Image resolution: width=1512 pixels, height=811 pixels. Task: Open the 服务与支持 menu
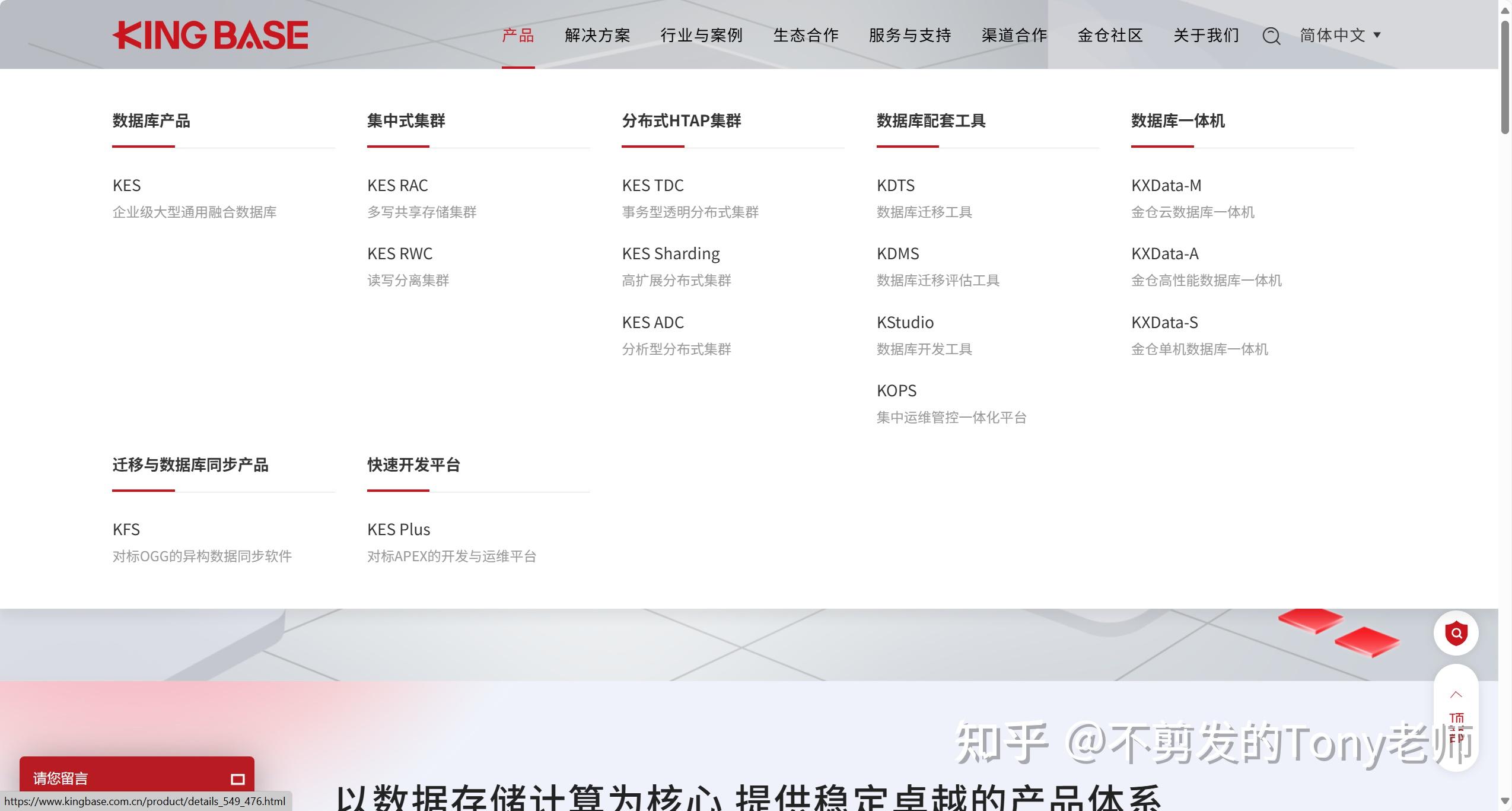click(x=909, y=36)
